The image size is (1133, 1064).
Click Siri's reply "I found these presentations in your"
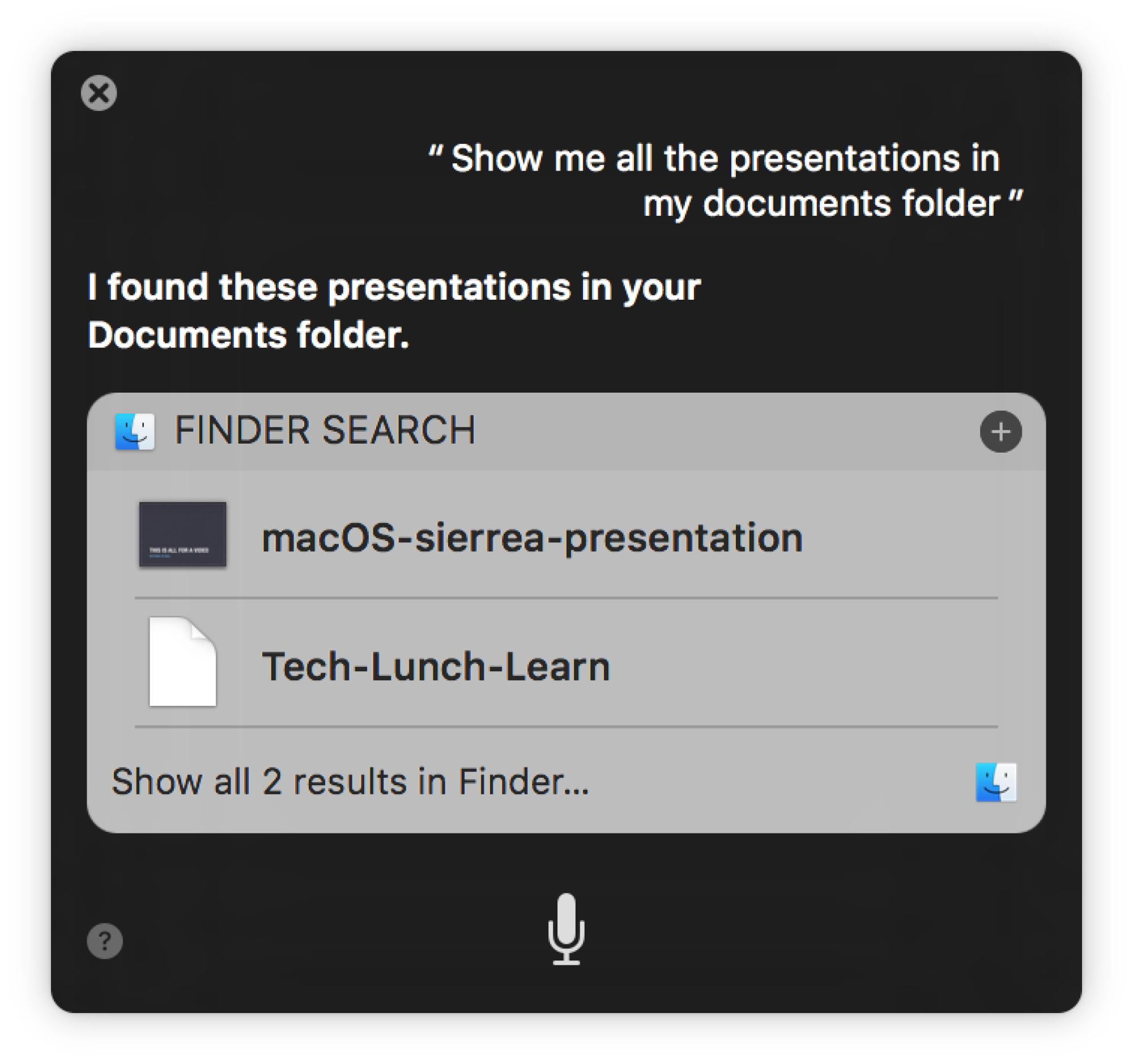click(394, 287)
